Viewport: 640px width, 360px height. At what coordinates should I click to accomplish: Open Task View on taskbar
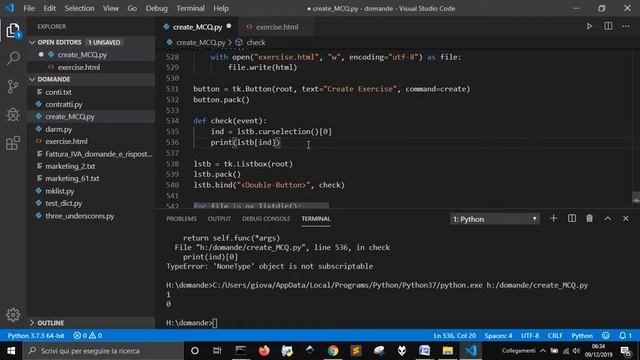tap(217, 351)
